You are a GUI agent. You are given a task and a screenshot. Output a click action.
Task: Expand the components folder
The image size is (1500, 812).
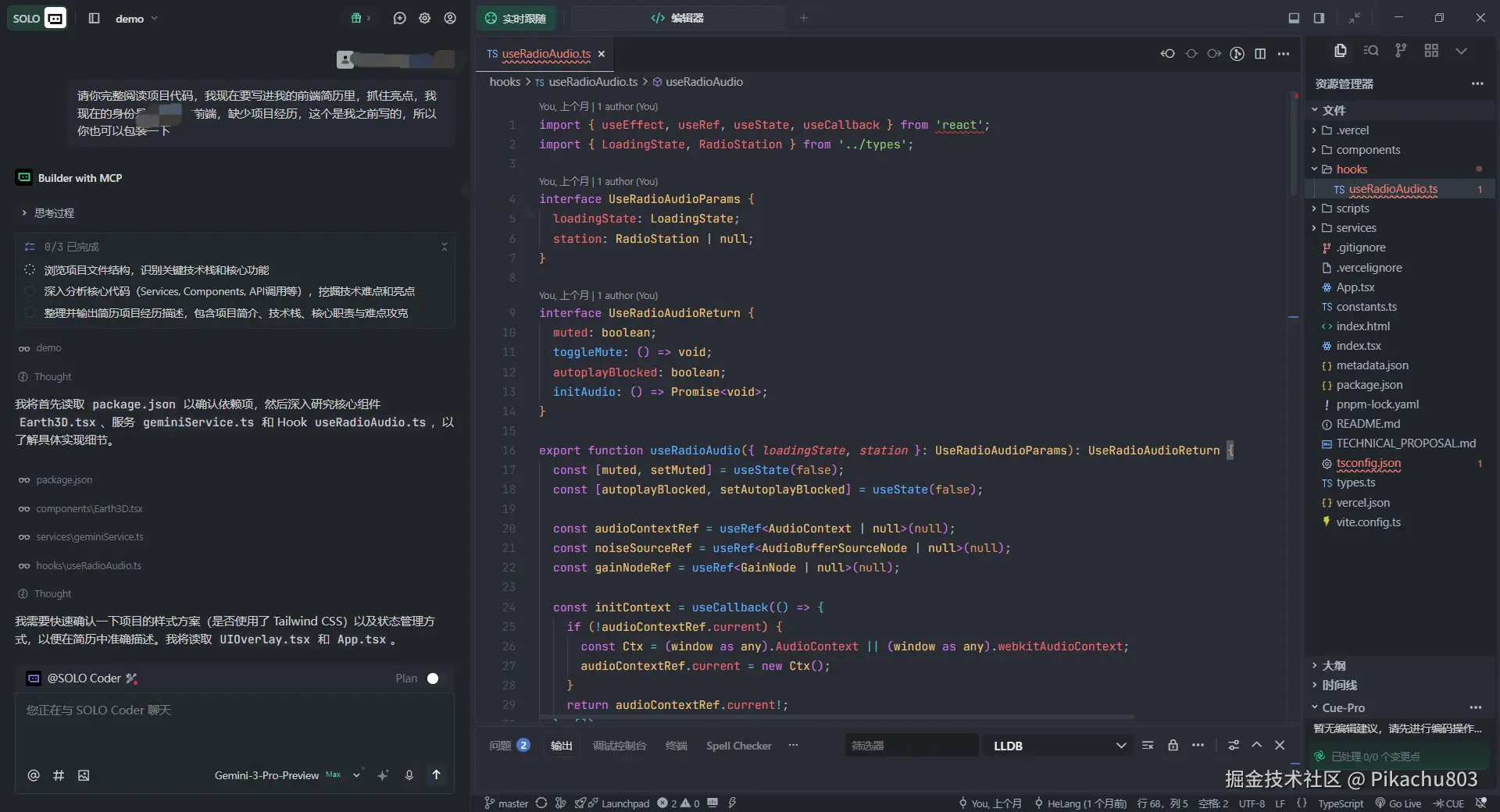point(1367,150)
